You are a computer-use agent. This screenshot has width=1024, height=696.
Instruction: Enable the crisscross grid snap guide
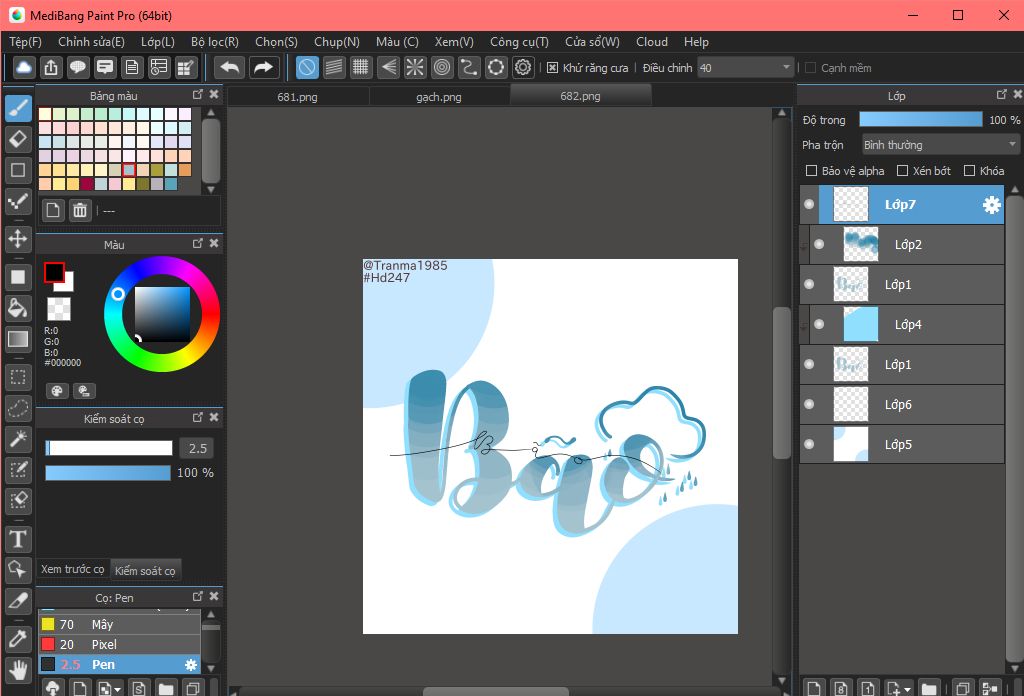tap(360, 67)
